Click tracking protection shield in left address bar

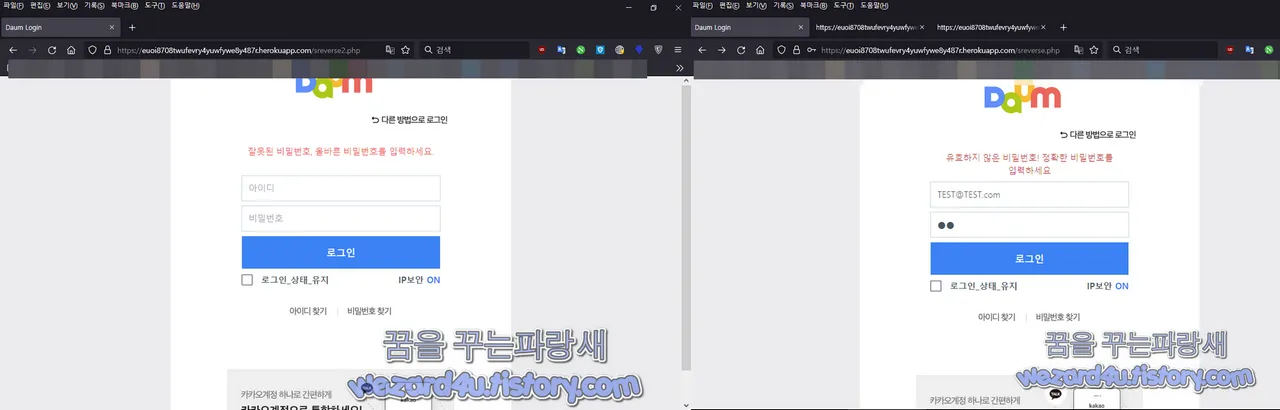(92, 49)
